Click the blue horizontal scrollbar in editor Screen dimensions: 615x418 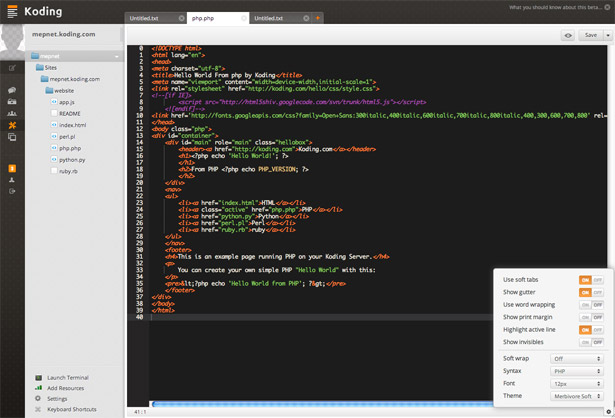pyautogui.click(x=322, y=404)
